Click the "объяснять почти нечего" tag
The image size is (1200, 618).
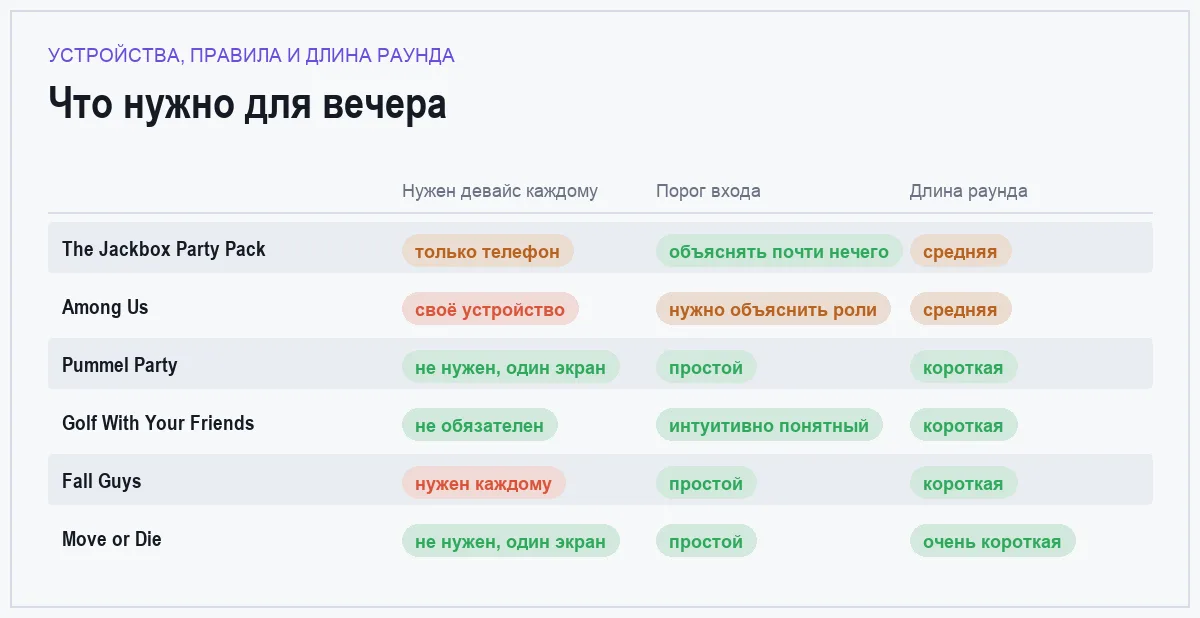point(779,251)
